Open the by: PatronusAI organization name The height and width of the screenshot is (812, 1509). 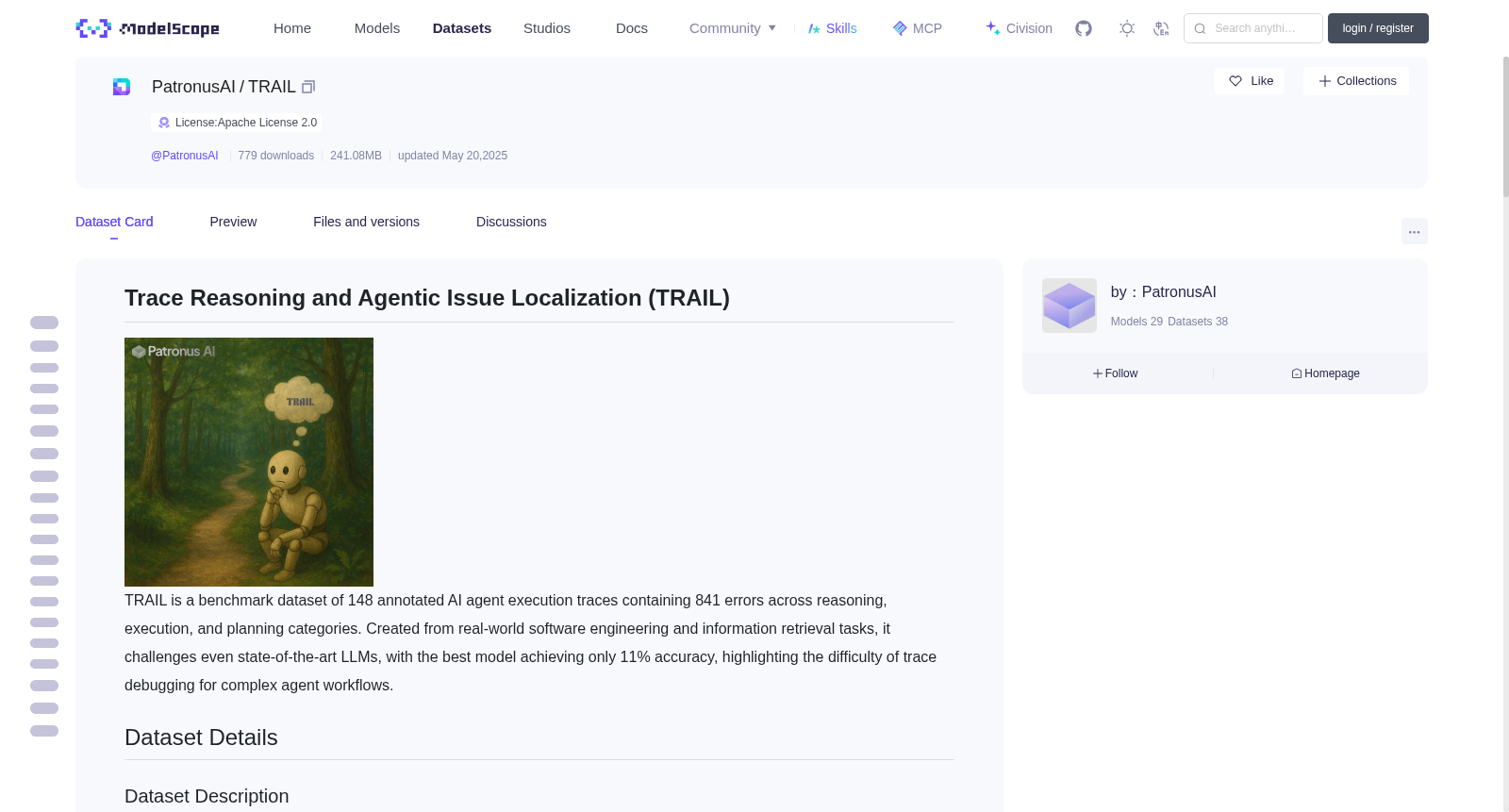click(1164, 292)
